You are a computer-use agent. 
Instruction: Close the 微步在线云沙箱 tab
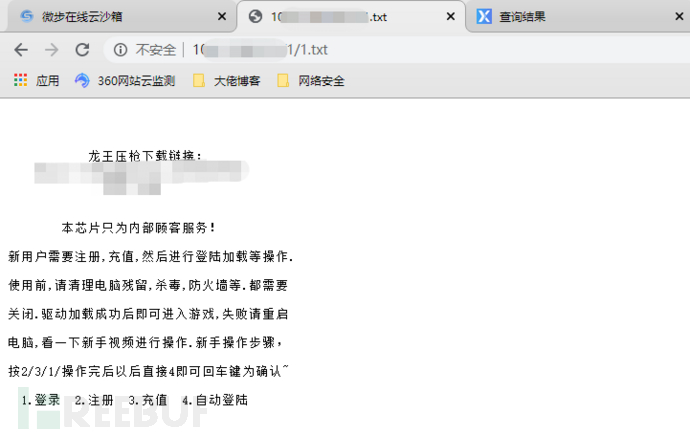222,17
